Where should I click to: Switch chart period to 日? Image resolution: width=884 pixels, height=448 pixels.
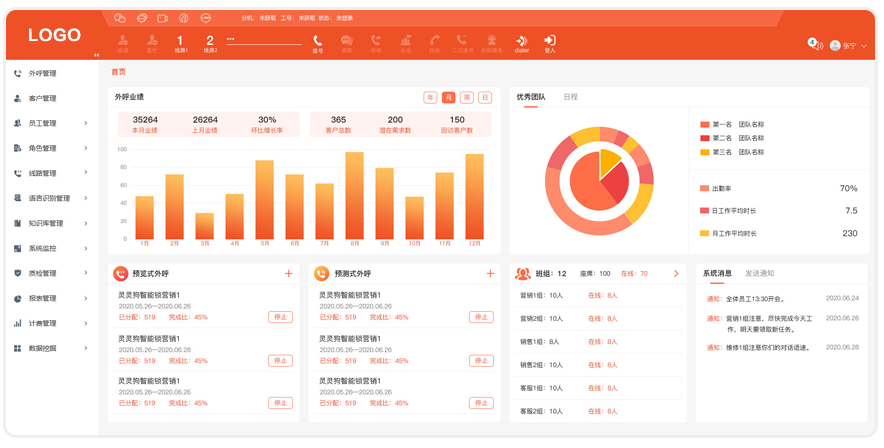485,98
